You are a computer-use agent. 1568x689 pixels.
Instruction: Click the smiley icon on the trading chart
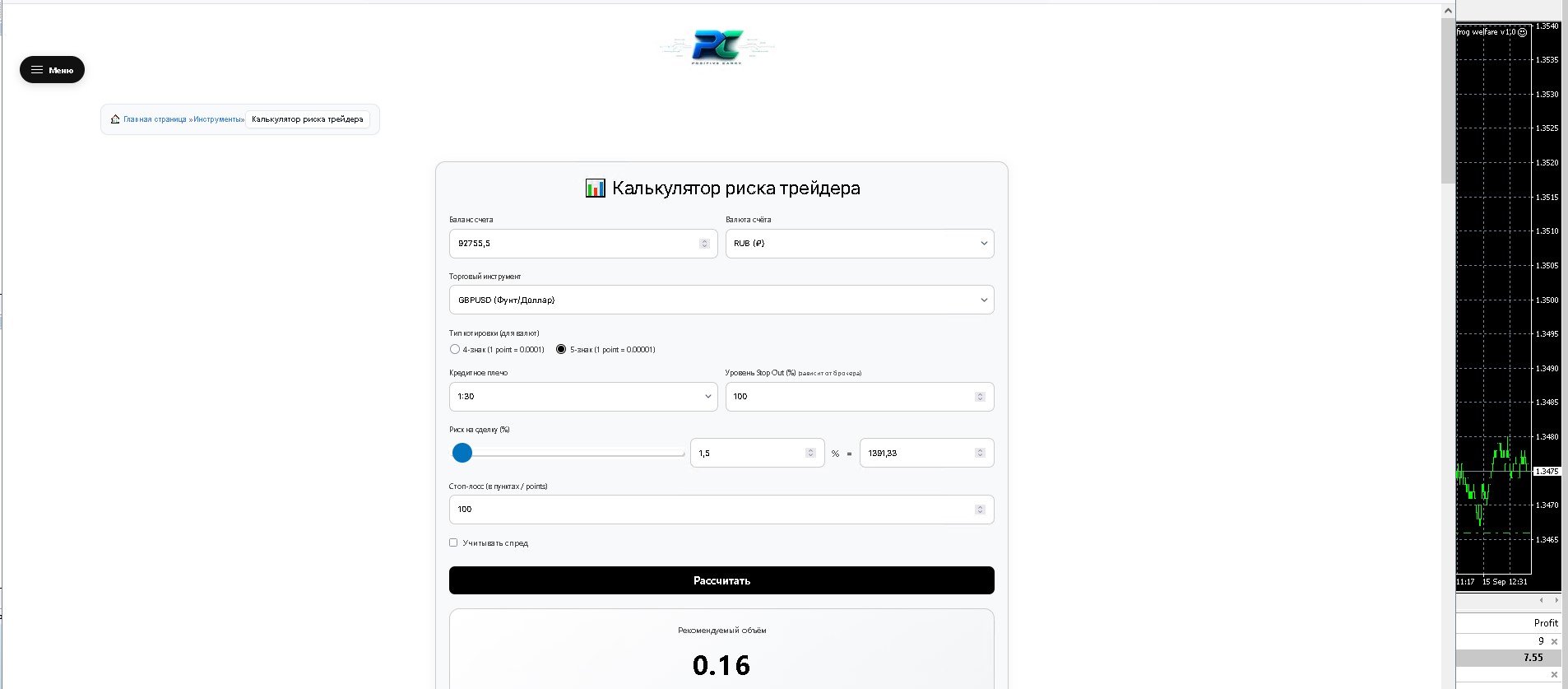[1522, 32]
